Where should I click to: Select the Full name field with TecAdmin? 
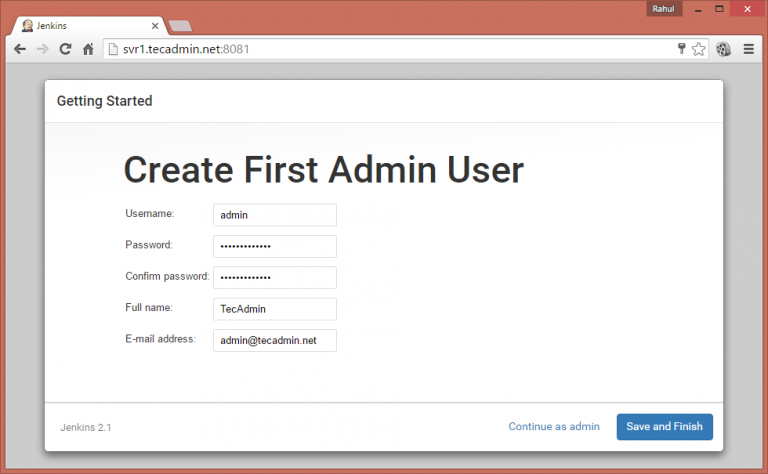[x=275, y=309]
